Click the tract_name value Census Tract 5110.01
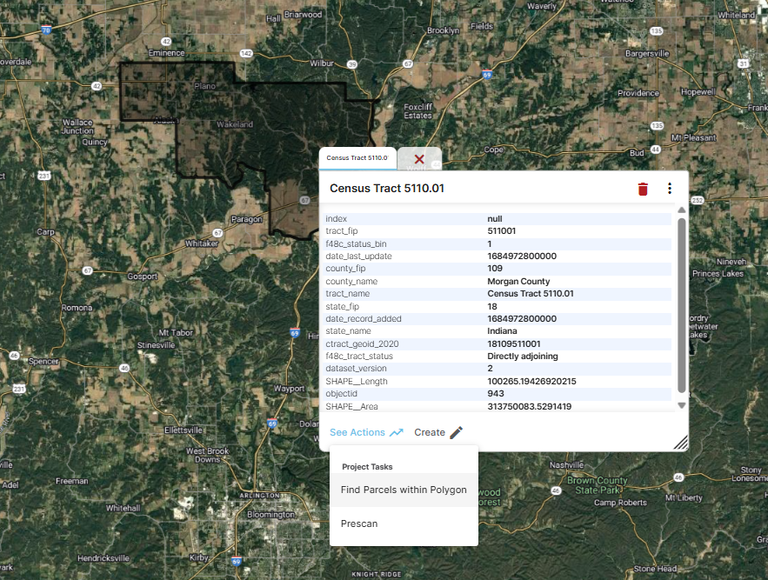This screenshot has height=580, width=768. point(530,293)
